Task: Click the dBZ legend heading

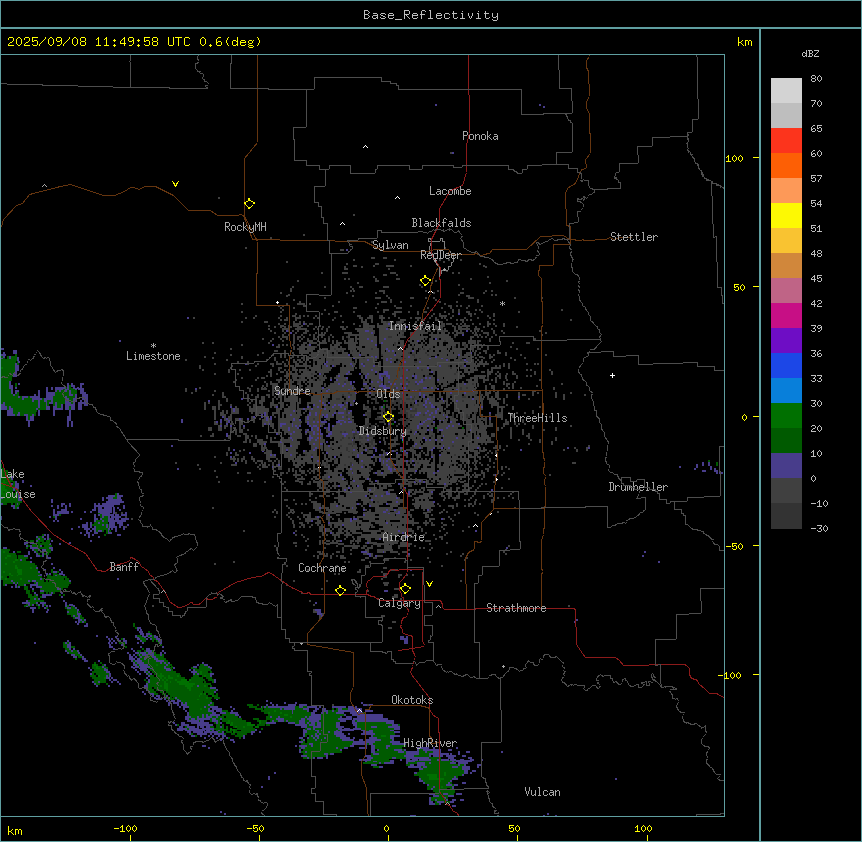Action: [810, 53]
